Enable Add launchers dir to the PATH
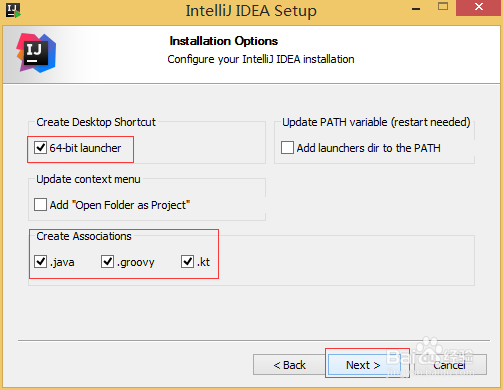The width and height of the screenshot is (503, 390). point(287,147)
